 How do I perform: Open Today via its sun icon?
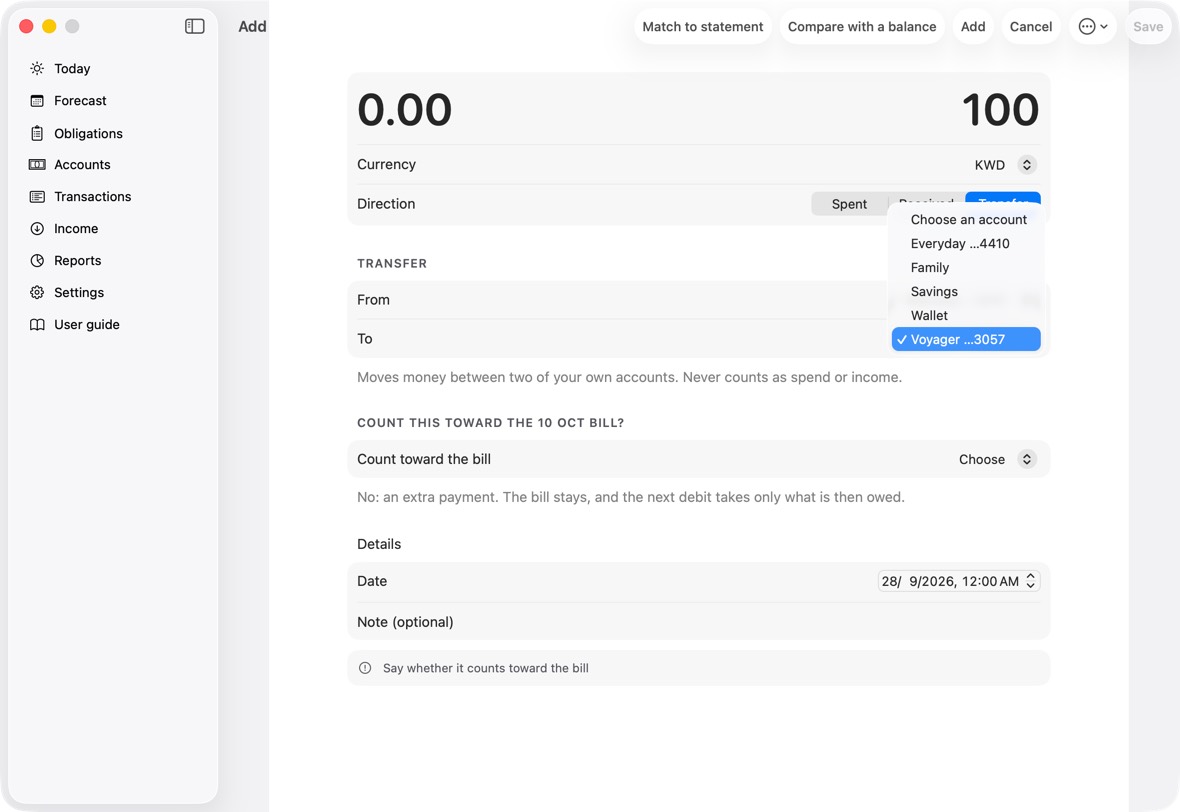pos(37,68)
